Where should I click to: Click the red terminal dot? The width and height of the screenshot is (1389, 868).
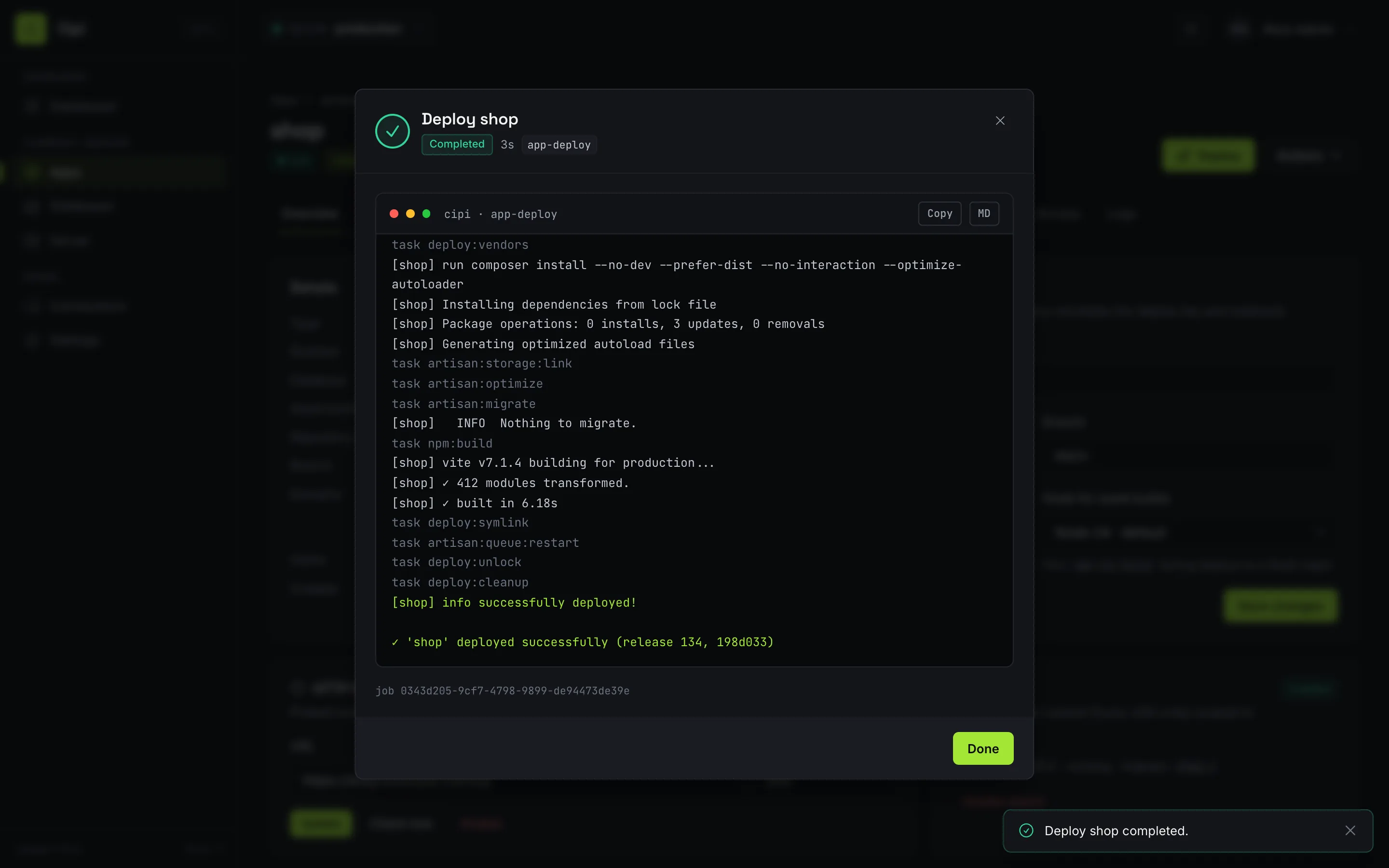(x=395, y=214)
